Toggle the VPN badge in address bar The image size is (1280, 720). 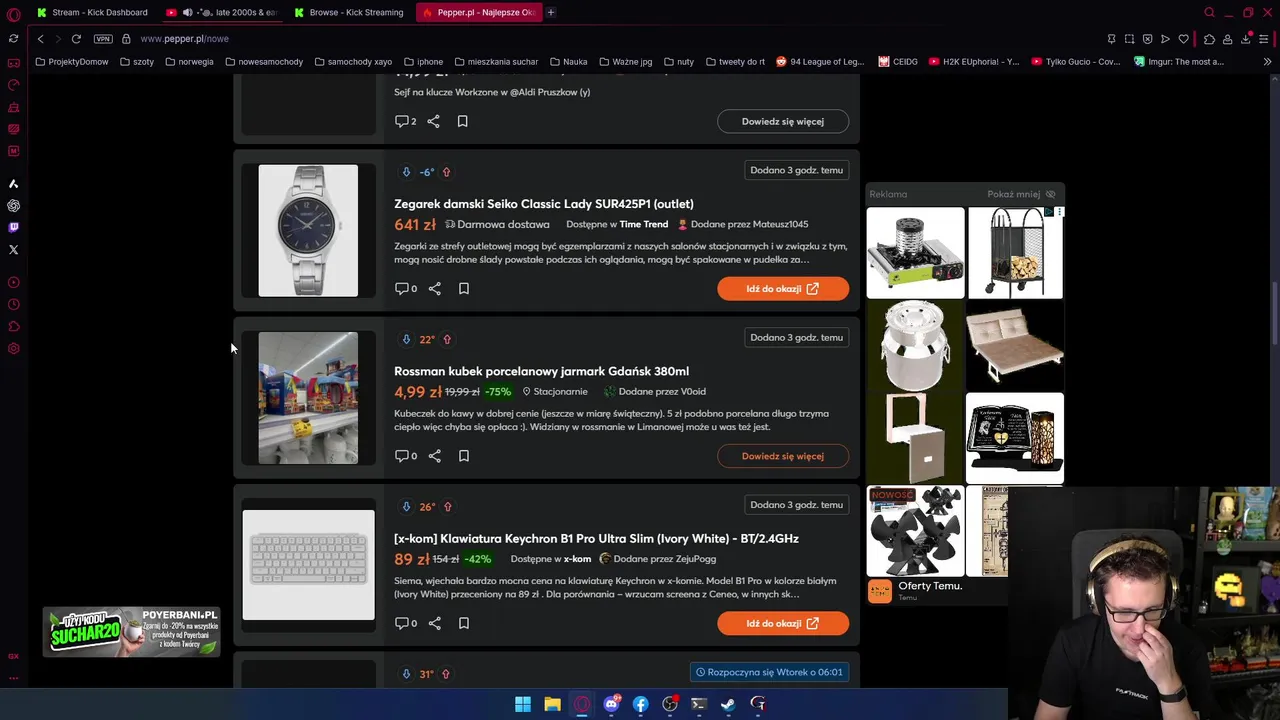click(103, 39)
